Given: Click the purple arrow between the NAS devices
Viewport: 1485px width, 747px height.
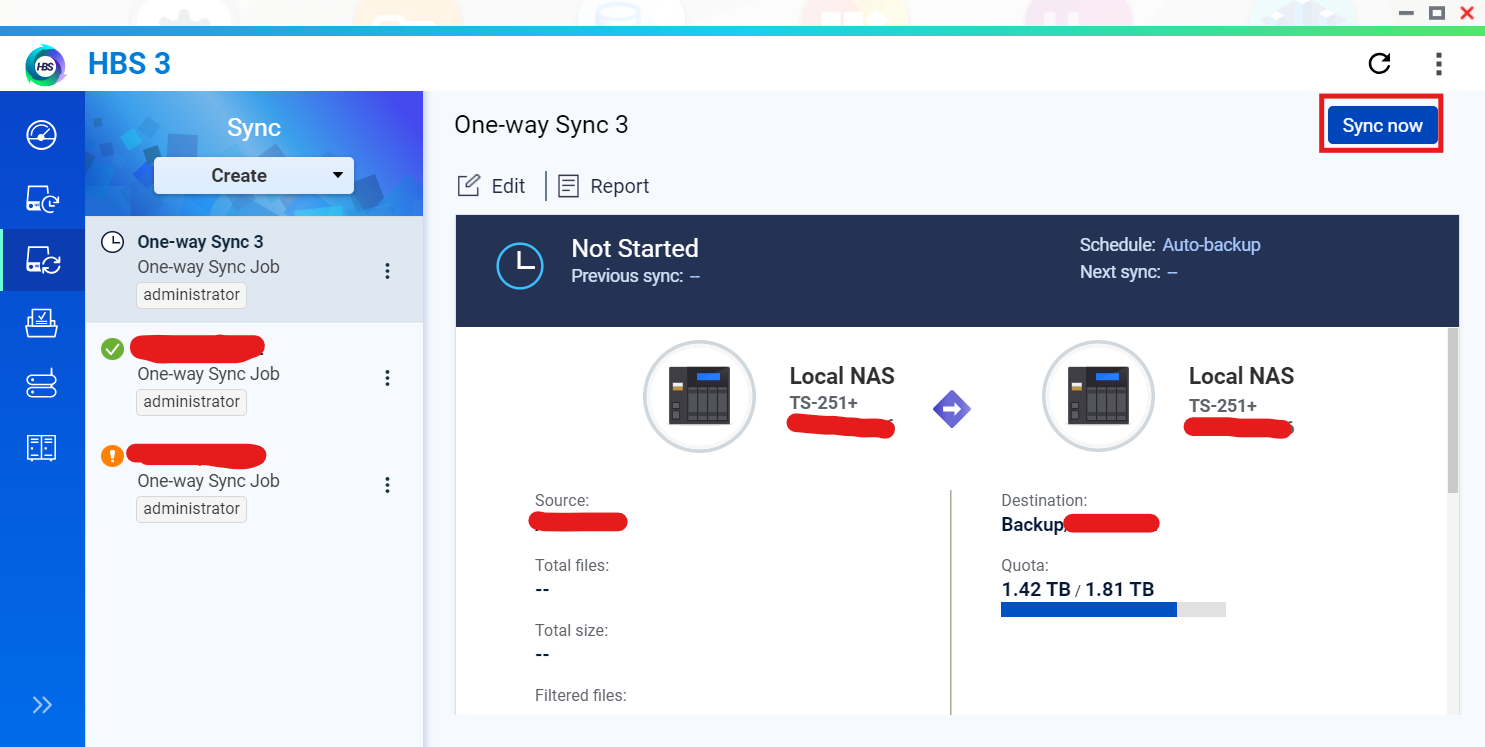Looking at the screenshot, I should tap(951, 408).
